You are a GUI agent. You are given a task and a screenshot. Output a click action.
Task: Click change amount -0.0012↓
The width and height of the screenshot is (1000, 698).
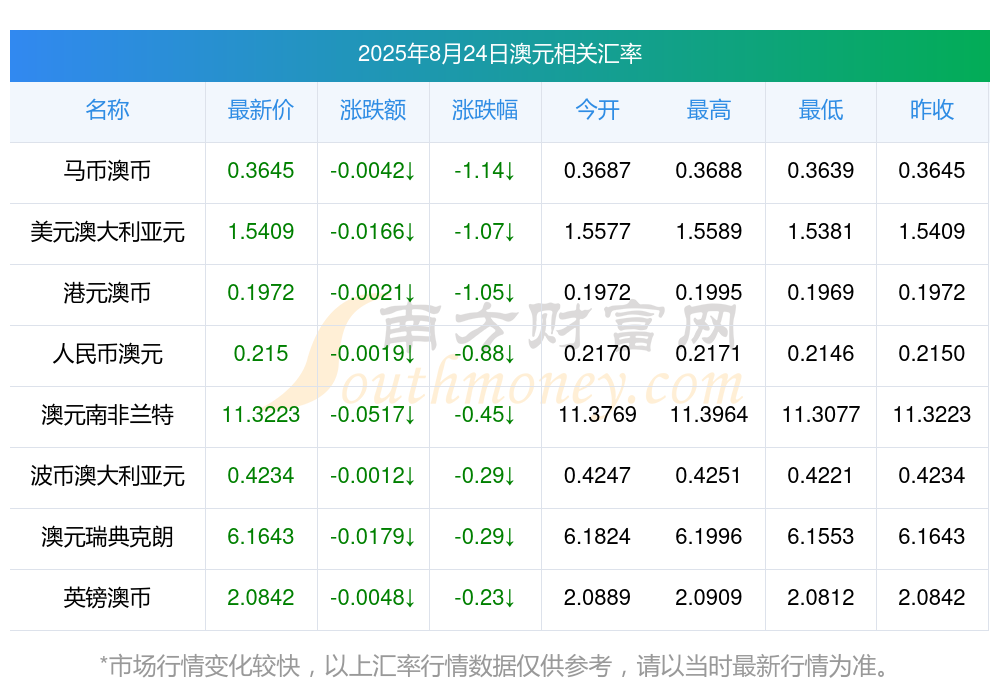point(373,476)
